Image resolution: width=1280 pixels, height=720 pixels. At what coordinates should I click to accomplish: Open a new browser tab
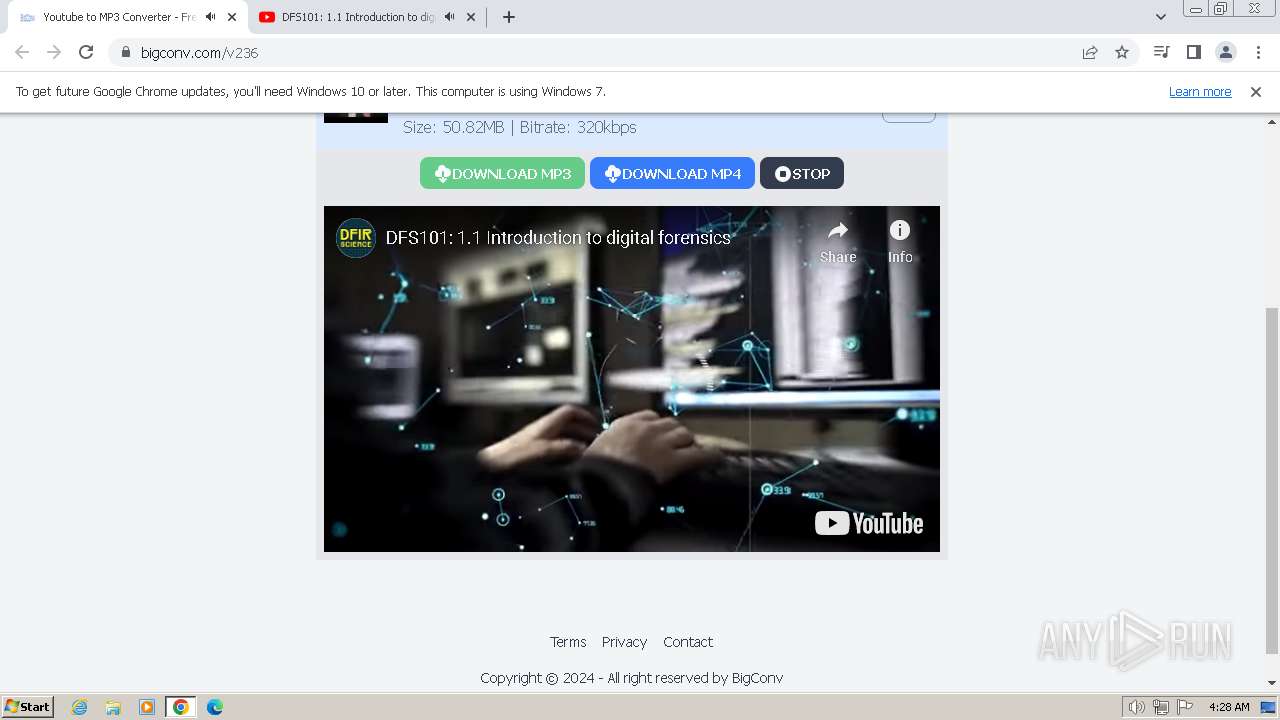click(509, 17)
